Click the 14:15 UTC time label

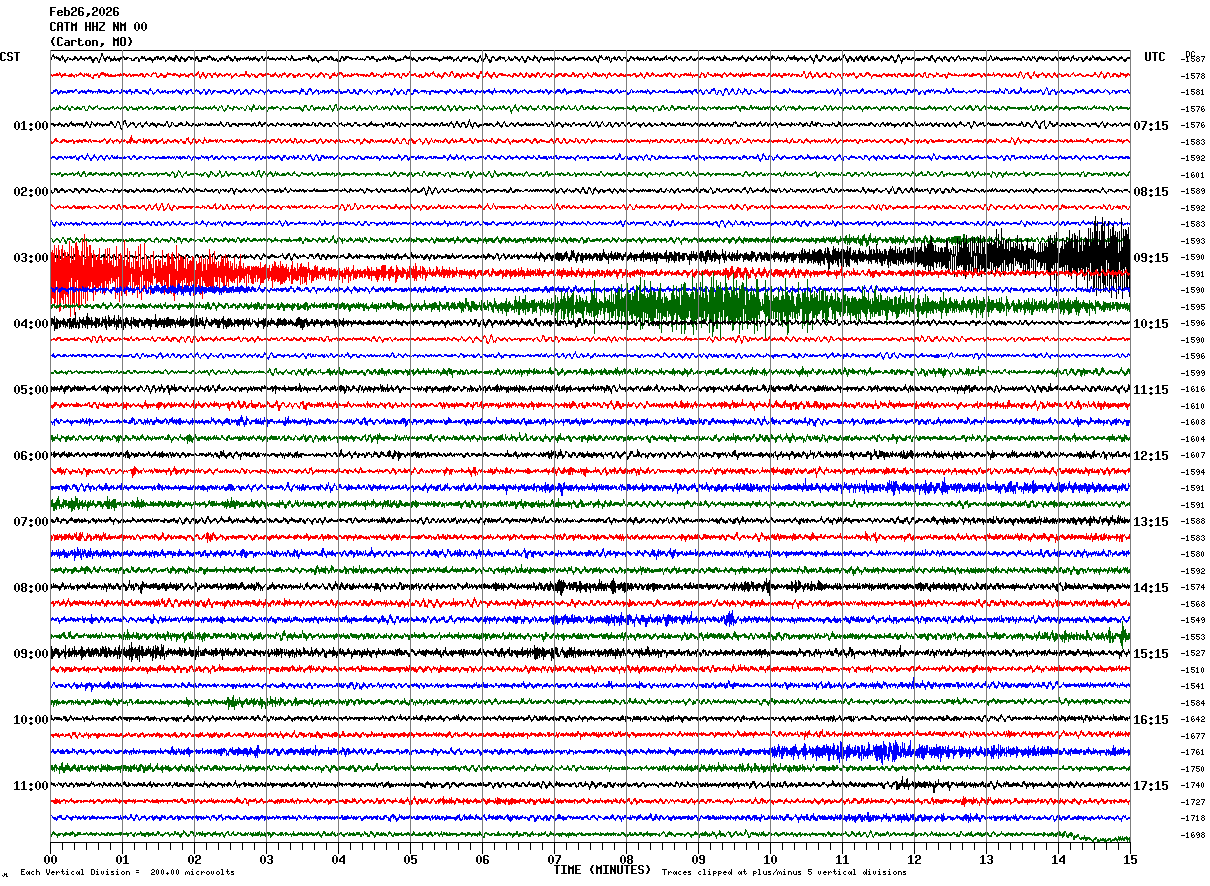[1151, 588]
